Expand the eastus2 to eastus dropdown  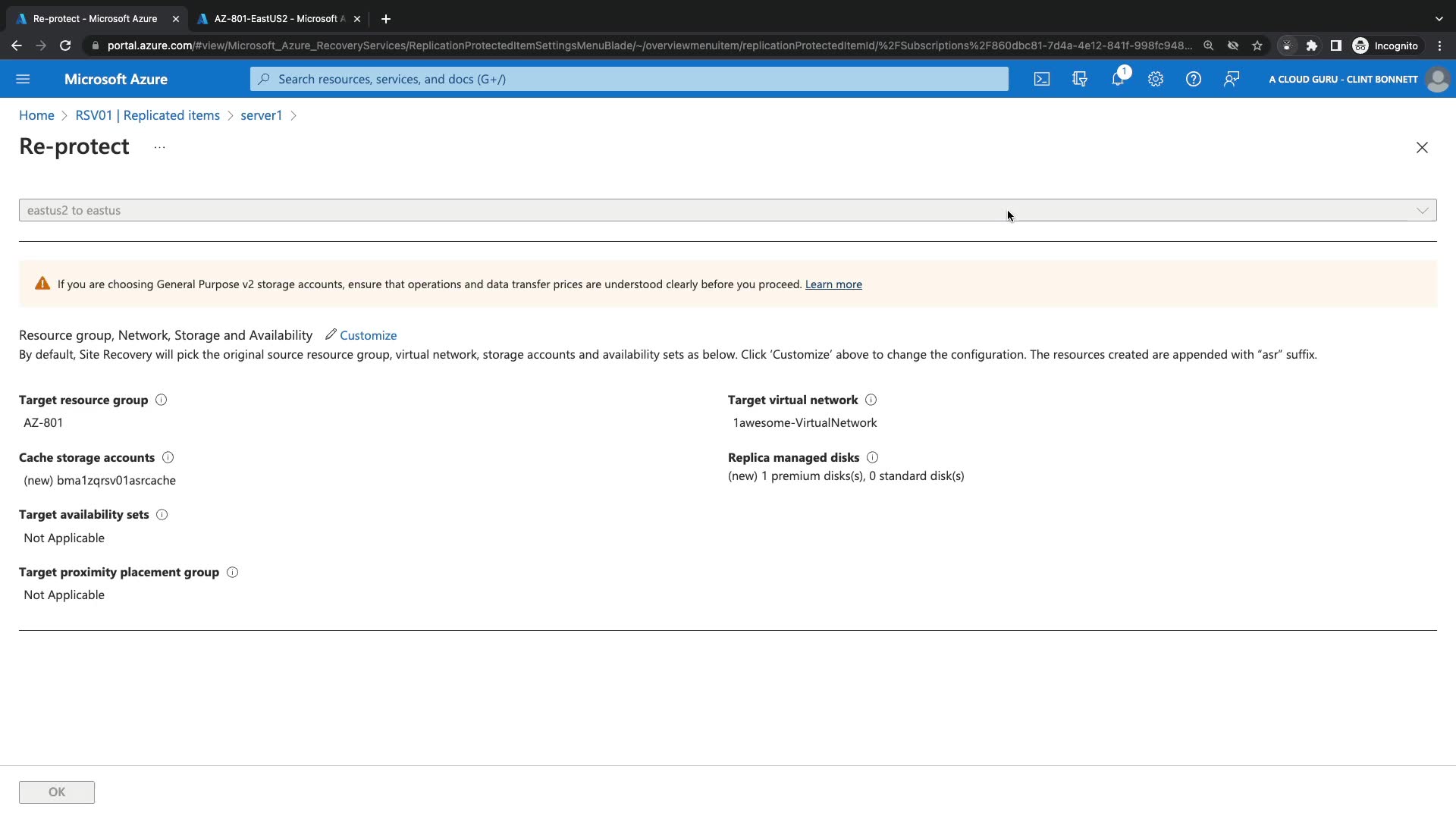click(x=1422, y=210)
